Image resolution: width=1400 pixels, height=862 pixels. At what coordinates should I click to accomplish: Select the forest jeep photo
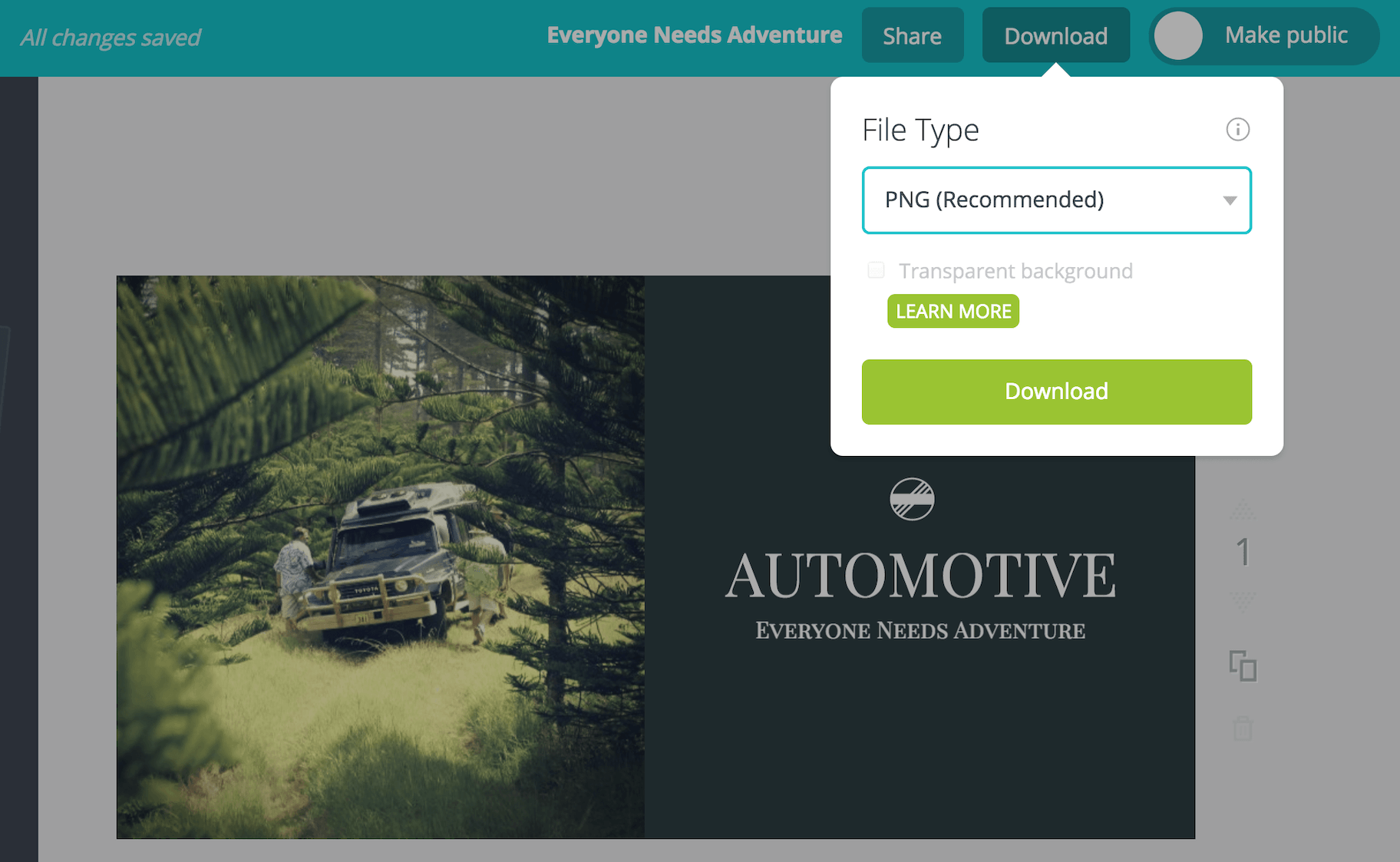[x=380, y=557]
